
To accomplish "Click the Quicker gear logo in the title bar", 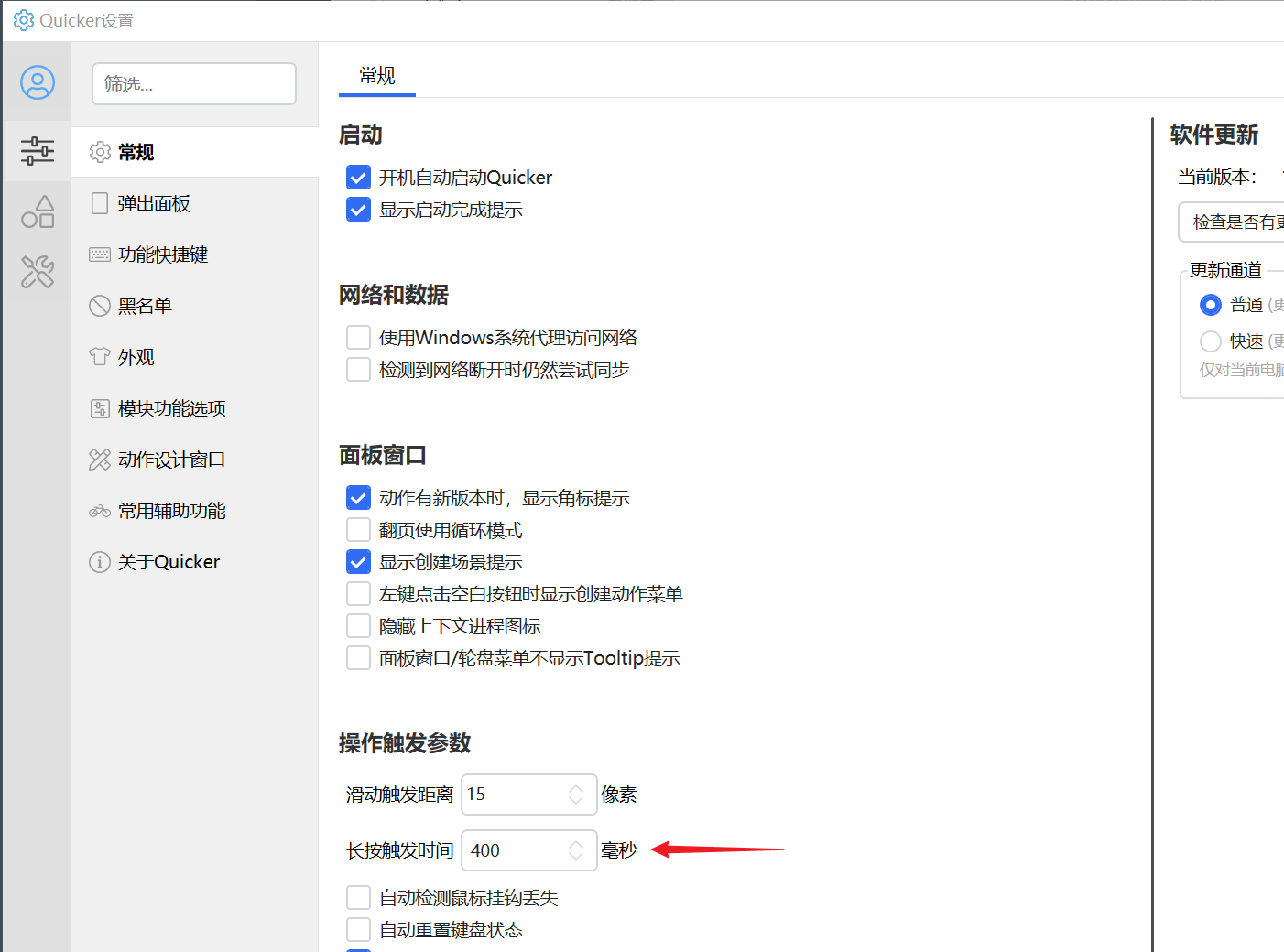I will click(24, 20).
